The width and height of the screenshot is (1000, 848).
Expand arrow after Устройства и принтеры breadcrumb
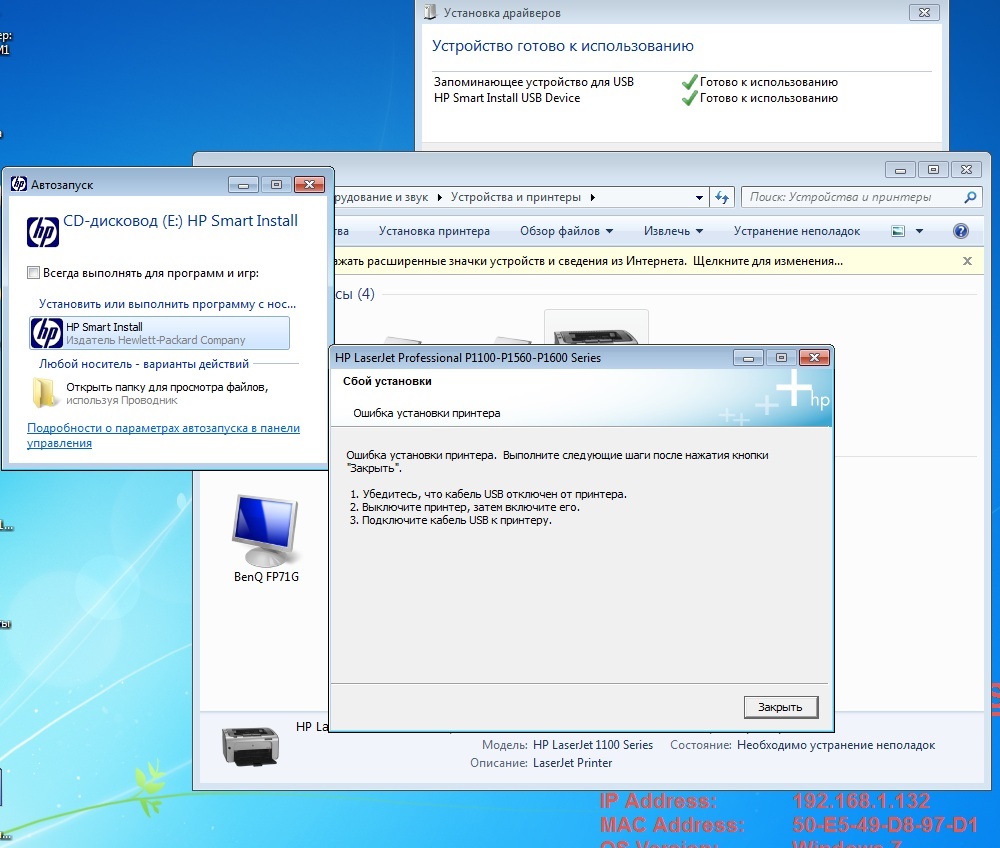[592, 198]
